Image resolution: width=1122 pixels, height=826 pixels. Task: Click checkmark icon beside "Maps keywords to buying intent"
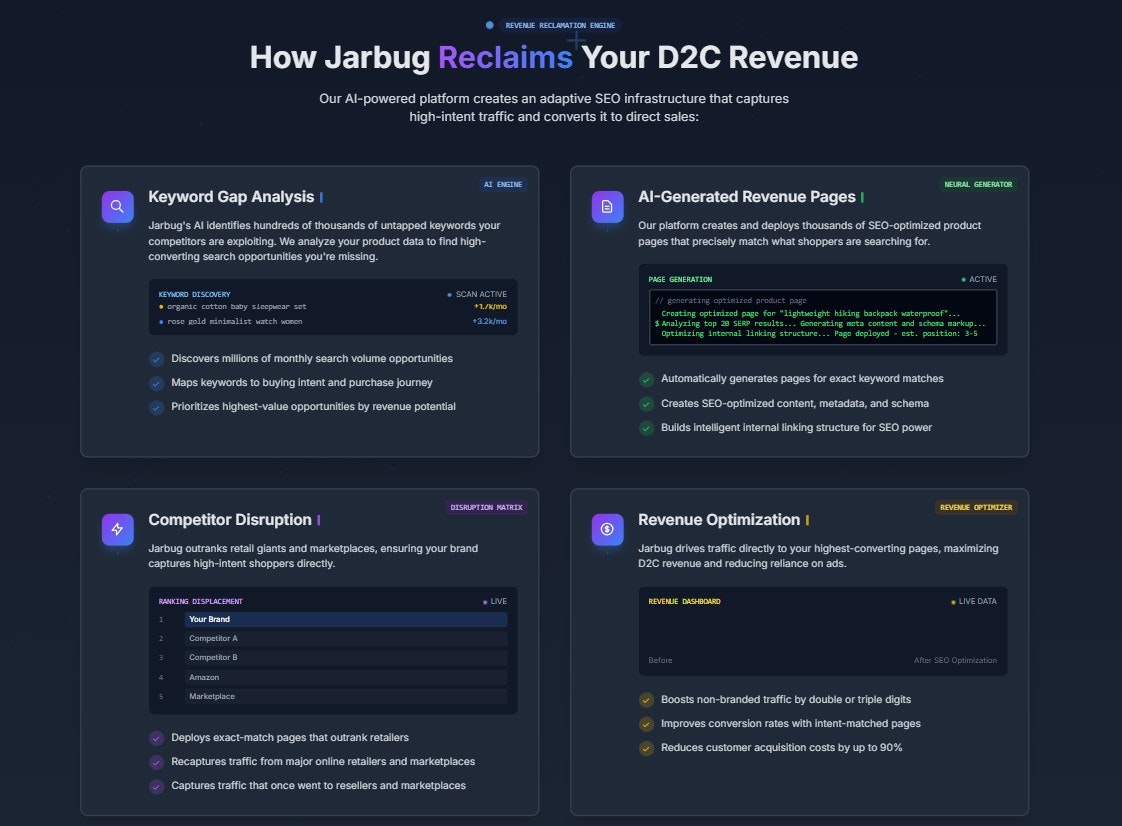[156, 383]
